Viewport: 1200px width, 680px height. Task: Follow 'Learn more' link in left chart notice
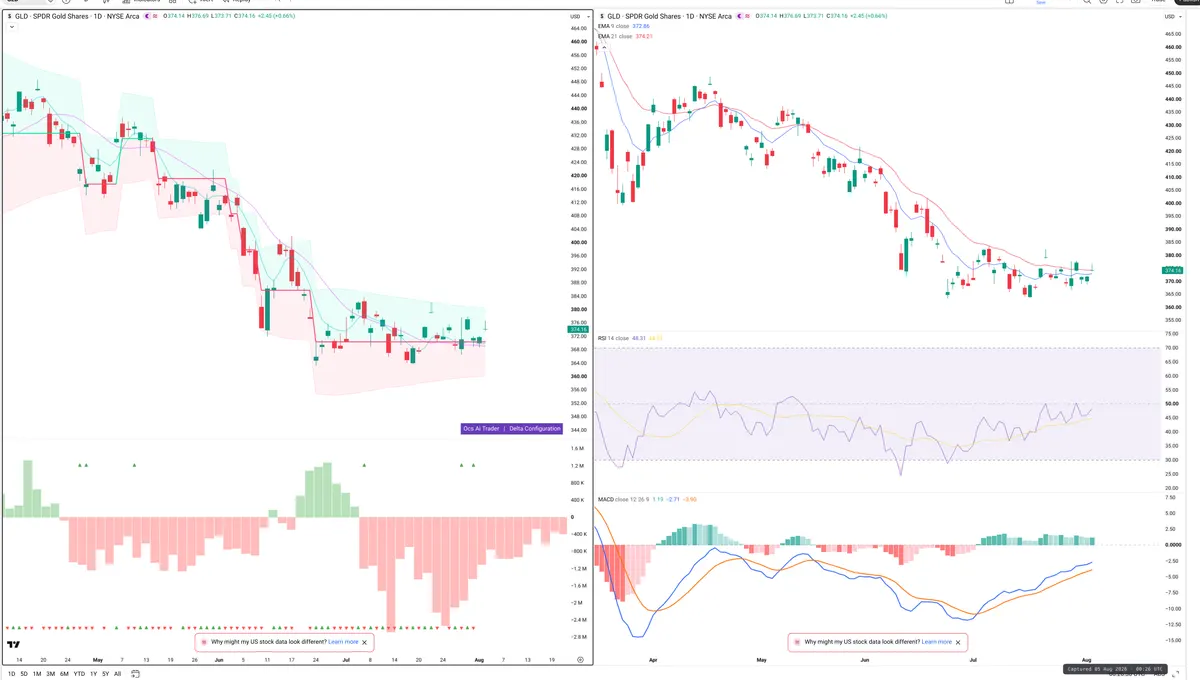coord(343,642)
